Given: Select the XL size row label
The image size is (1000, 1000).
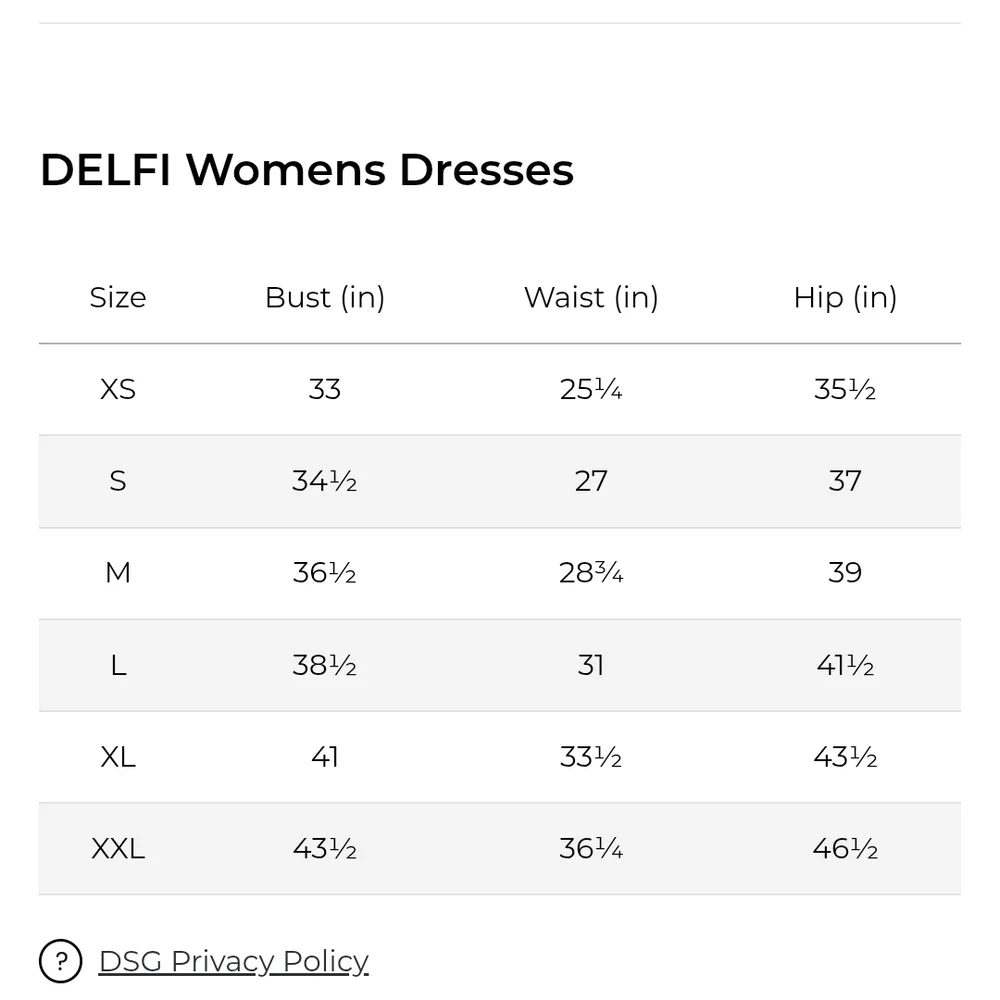Looking at the screenshot, I should point(118,757).
